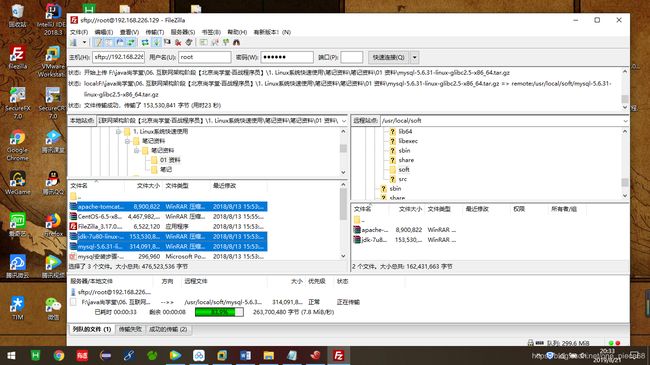Open the 书签(B) menu
Viewport: 650px width, 365px height.
211,32
